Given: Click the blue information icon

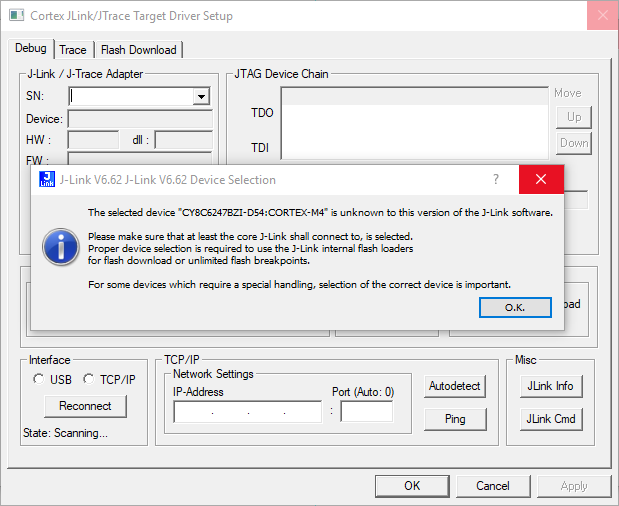Looking at the screenshot, I should tap(61, 247).
